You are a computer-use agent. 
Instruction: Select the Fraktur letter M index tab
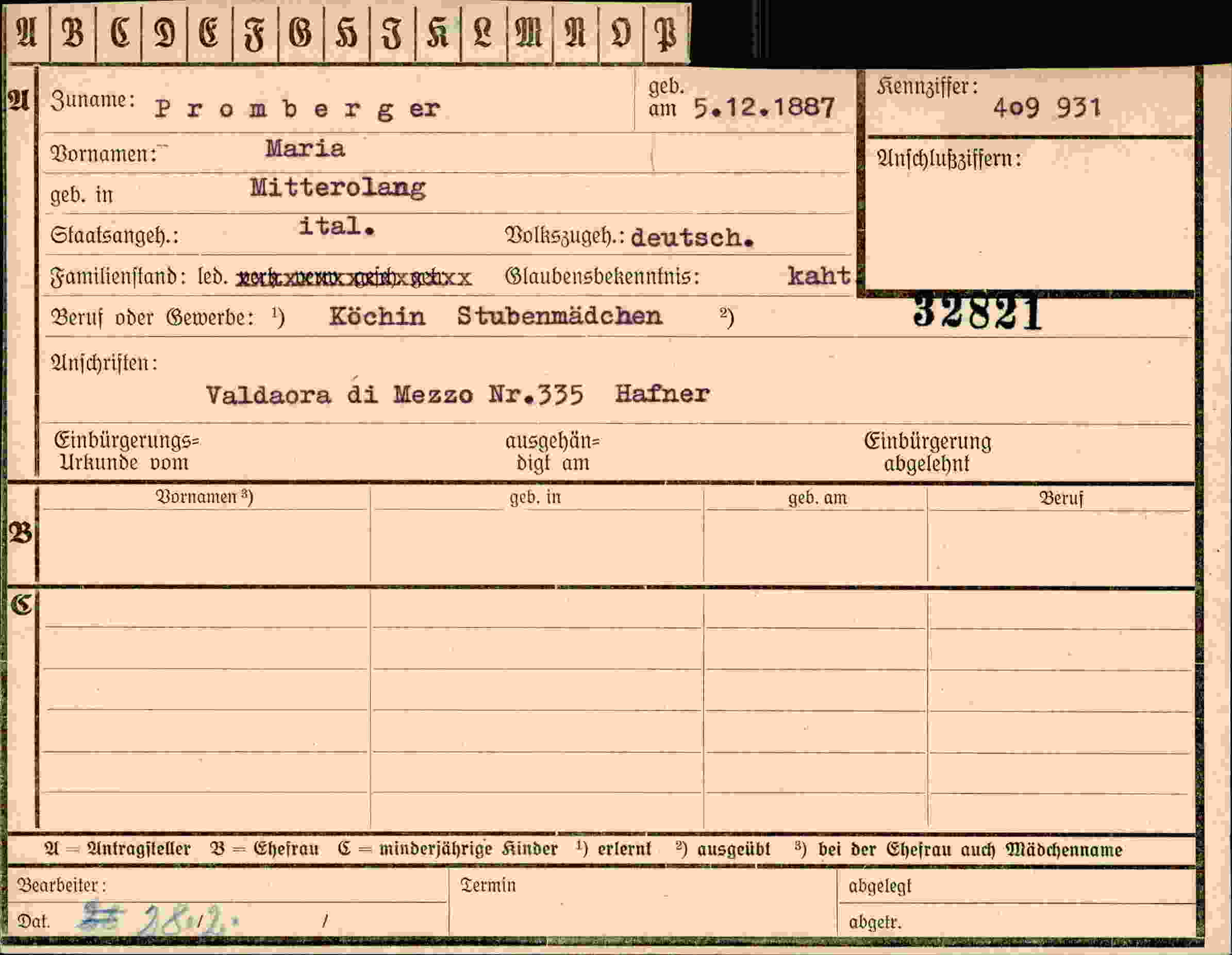530,32
